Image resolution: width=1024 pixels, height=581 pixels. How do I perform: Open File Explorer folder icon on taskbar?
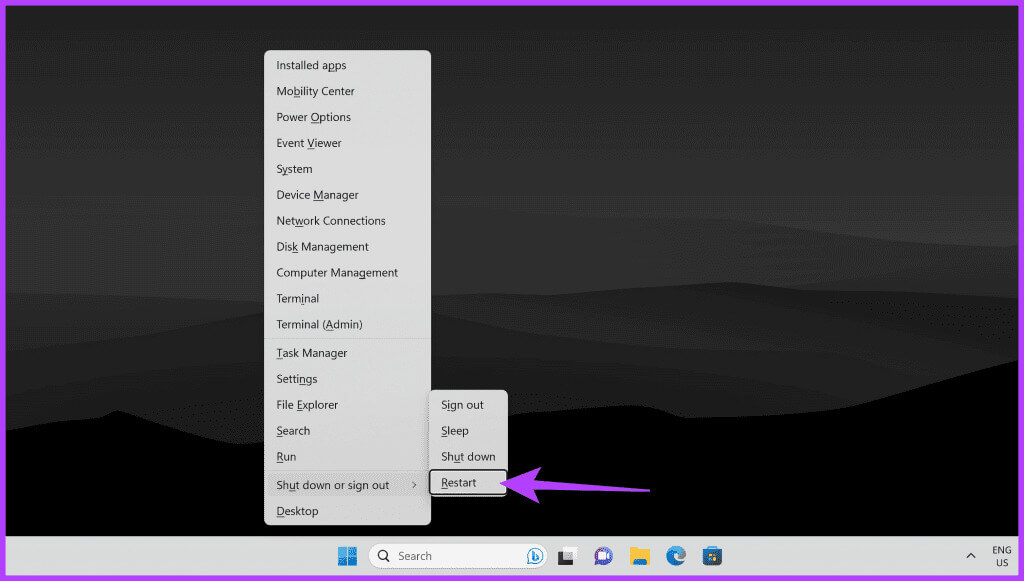point(640,556)
